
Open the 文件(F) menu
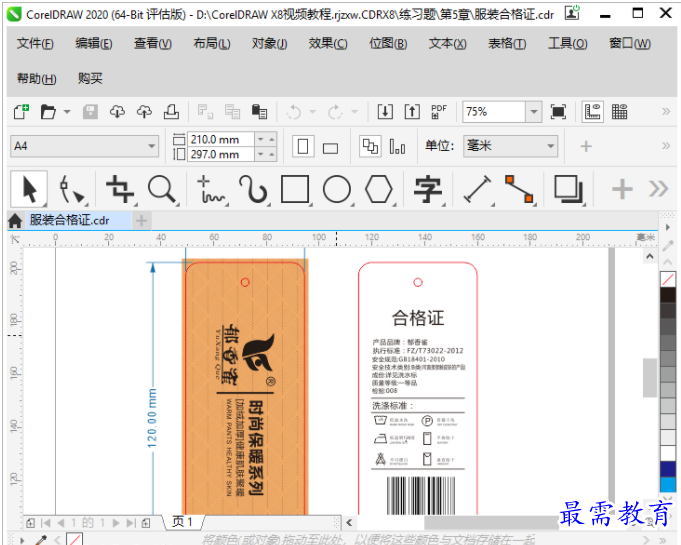pos(35,44)
